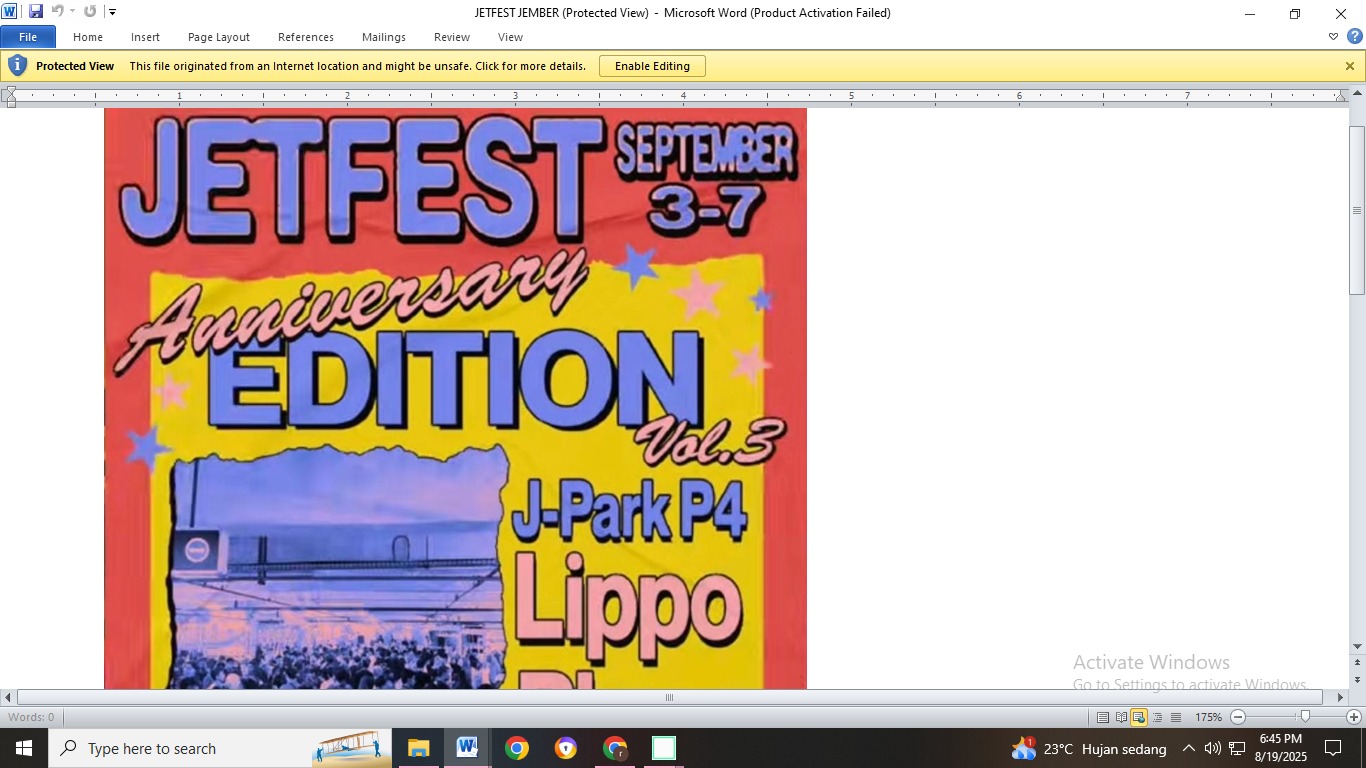Viewport: 1366px width, 768px height.
Task: Click the 175% zoom level button
Action: pos(1208,717)
